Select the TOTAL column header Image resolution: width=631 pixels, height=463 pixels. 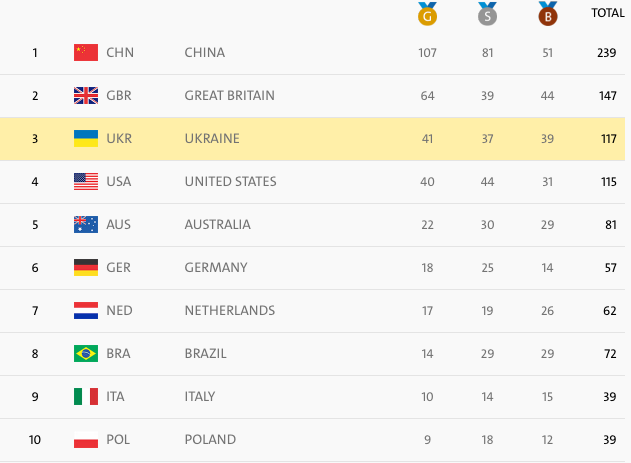[608, 13]
